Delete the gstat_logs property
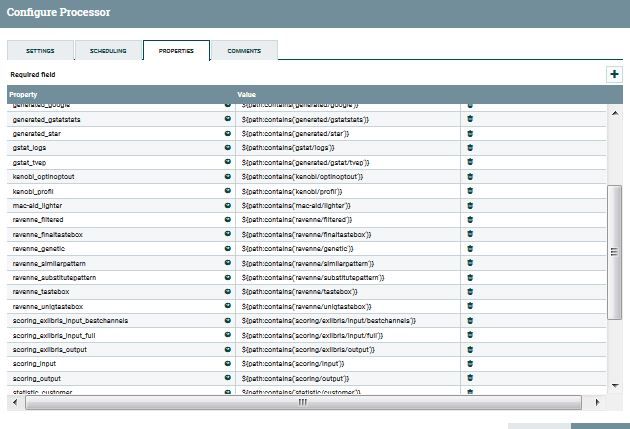 (x=470, y=147)
